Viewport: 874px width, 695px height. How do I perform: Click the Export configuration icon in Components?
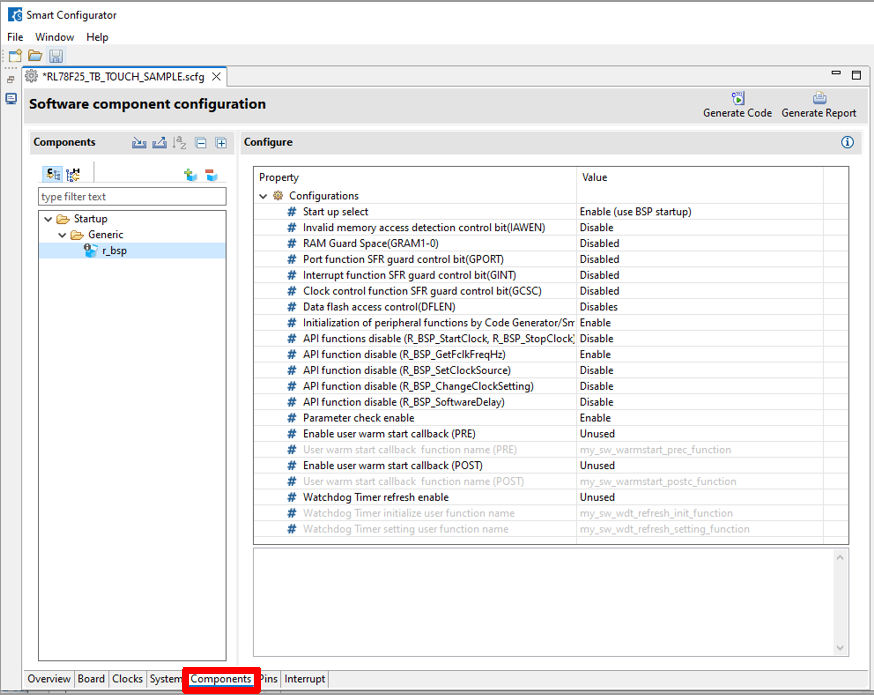tap(159, 143)
